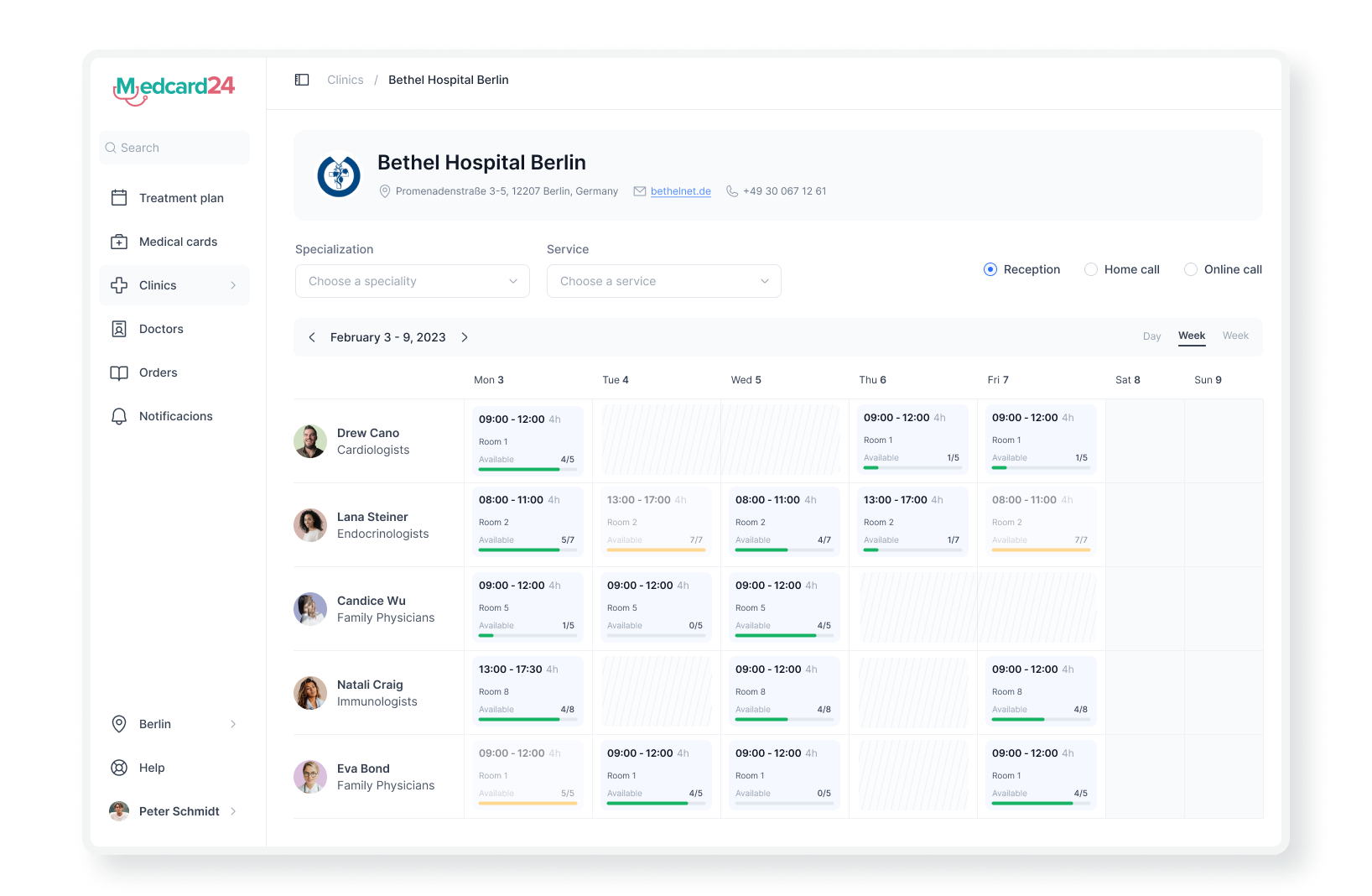
Task: Type in the Search field
Action: pos(174,148)
